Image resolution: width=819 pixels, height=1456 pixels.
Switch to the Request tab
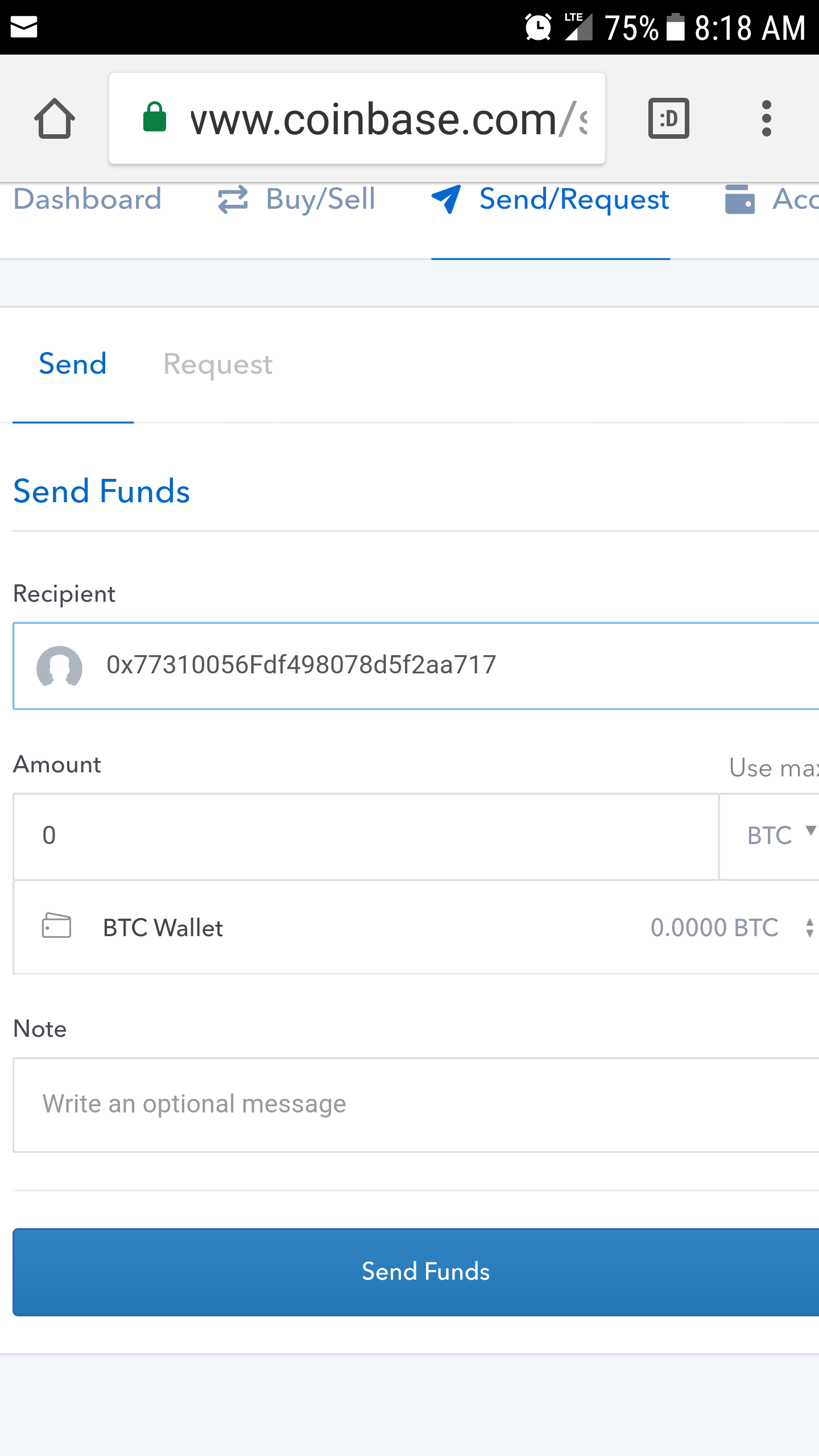pos(218,365)
